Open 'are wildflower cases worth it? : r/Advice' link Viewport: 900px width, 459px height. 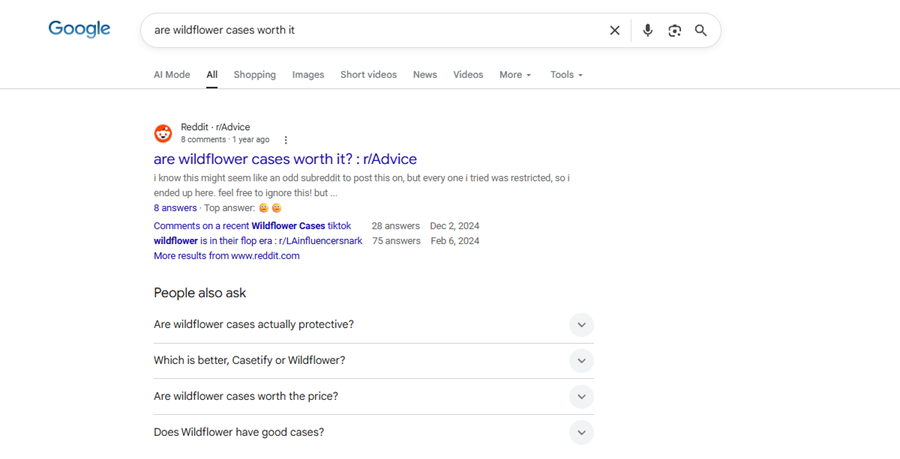pyautogui.click(x=285, y=159)
